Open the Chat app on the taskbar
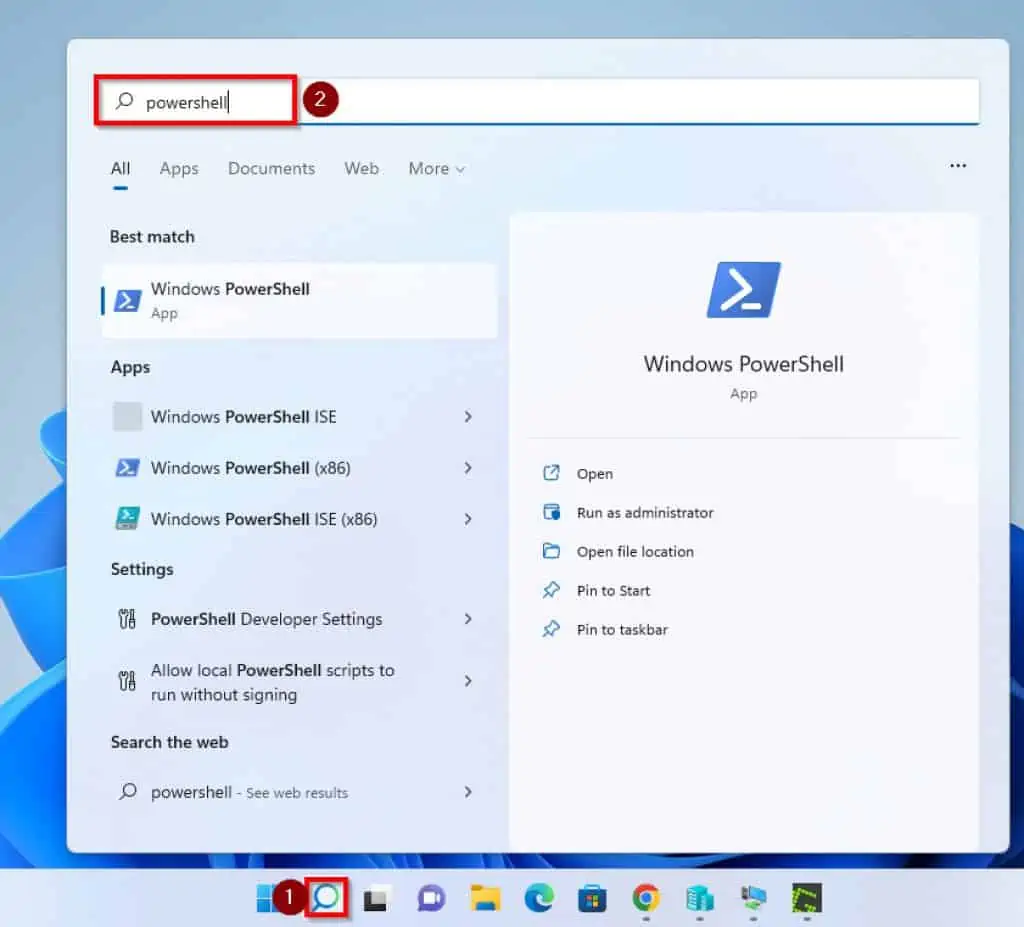 click(430, 897)
